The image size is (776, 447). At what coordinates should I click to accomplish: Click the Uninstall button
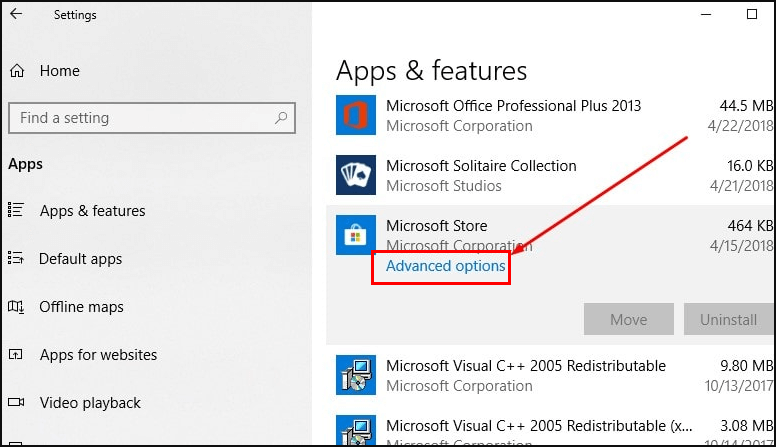pyautogui.click(x=728, y=319)
